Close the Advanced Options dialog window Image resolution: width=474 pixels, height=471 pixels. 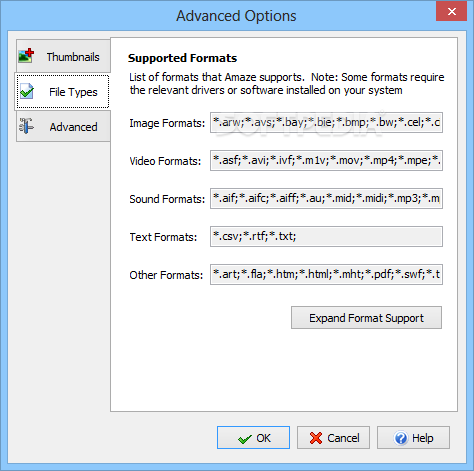(x=451, y=12)
